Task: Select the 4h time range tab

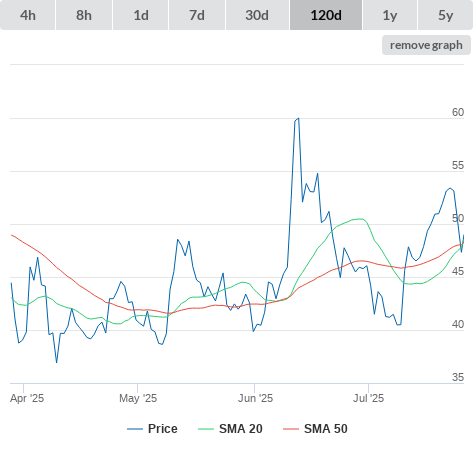Action: (28, 15)
